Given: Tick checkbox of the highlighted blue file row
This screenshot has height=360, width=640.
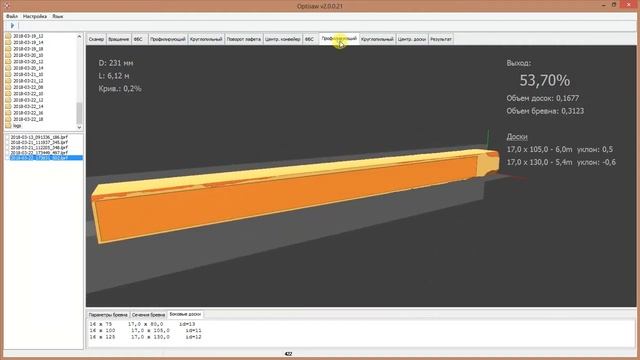Looking at the screenshot, I should tap(8, 158).
